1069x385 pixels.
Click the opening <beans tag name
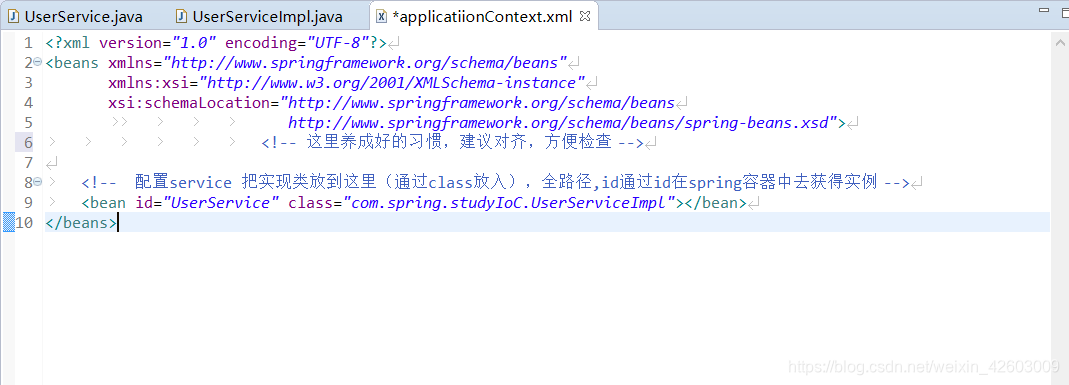point(72,63)
